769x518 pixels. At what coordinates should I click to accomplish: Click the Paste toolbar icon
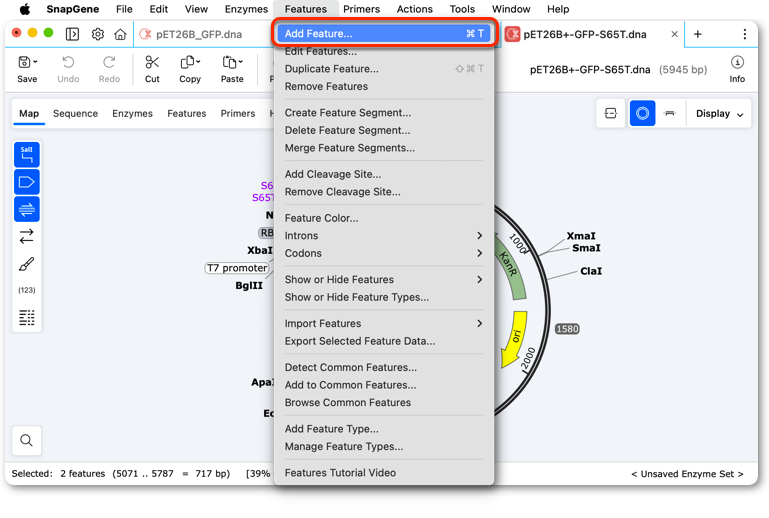click(229, 62)
